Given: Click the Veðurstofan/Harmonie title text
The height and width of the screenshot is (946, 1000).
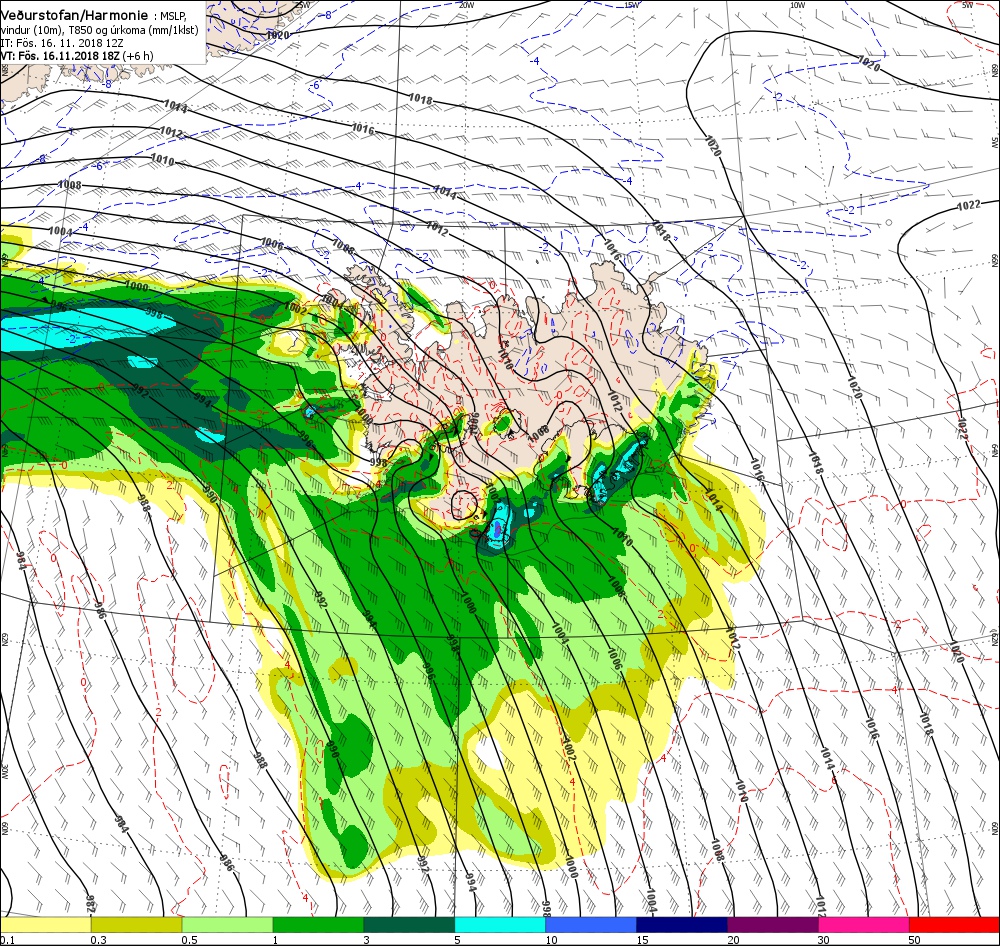Looking at the screenshot, I should pos(75,15).
